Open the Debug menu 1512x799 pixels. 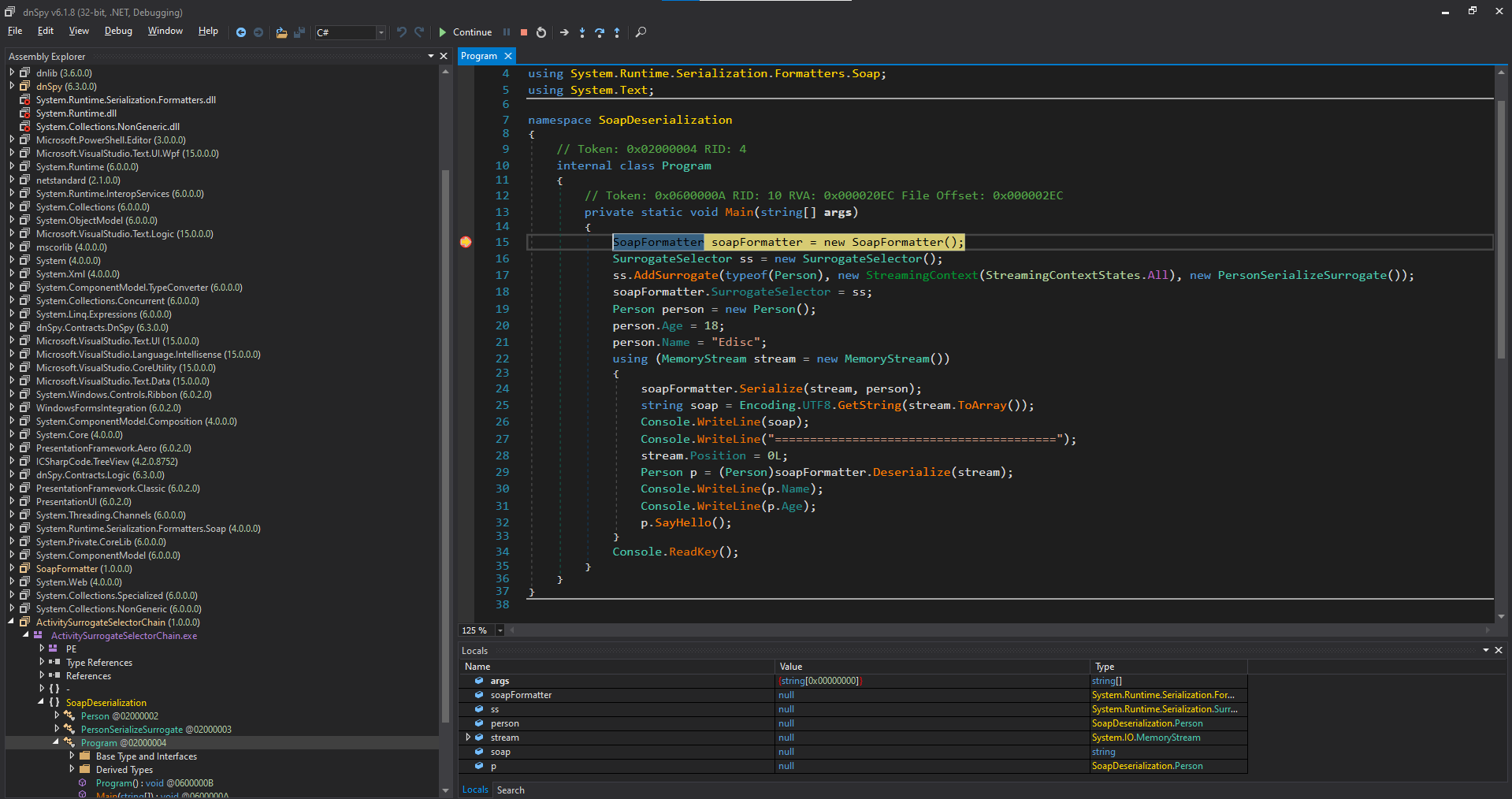(118, 31)
